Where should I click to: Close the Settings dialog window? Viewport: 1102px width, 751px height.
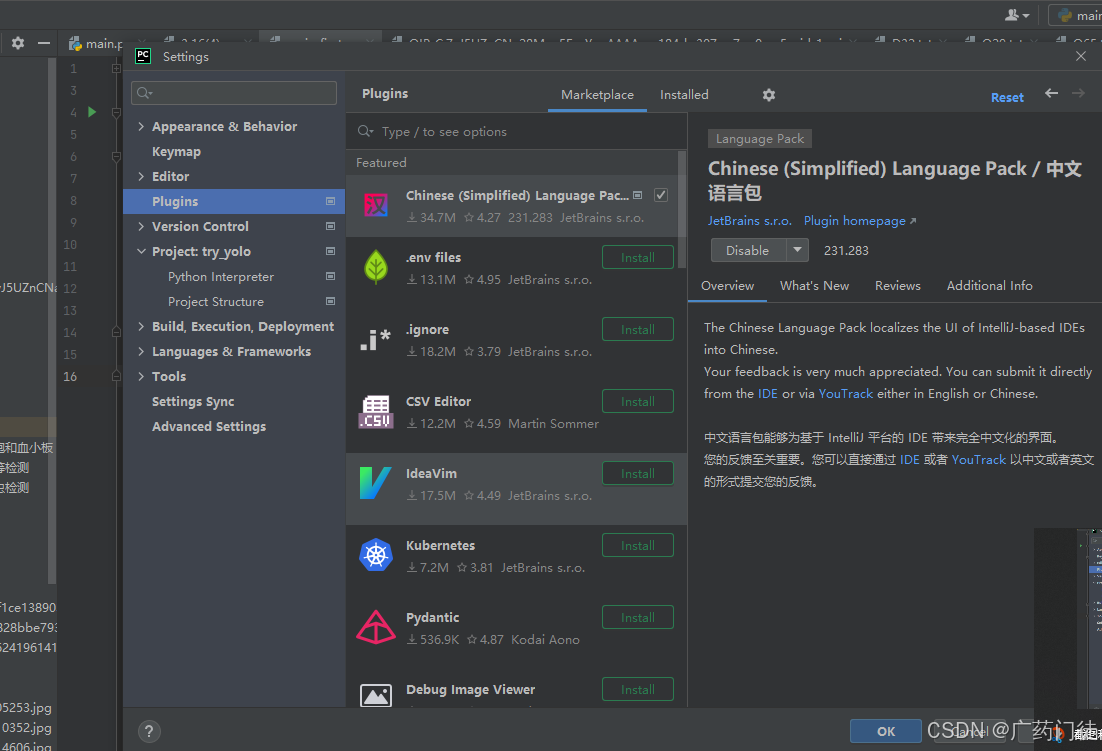tap(1081, 56)
